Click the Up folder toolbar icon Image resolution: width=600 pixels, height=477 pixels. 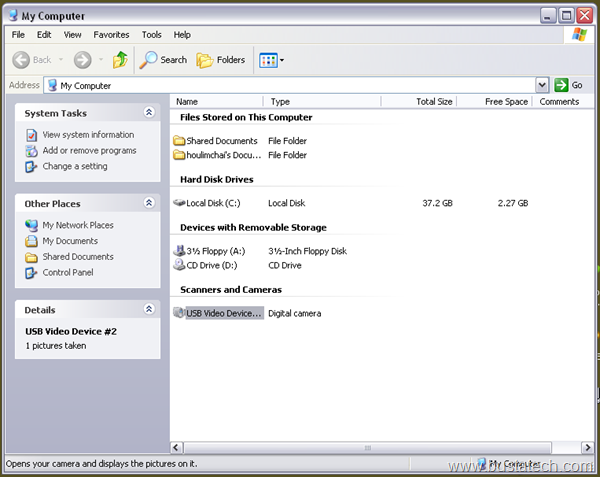click(120, 60)
